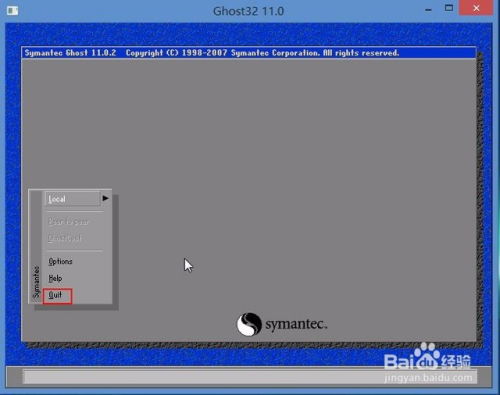Open the Help menu item
Screen dimensions: 500x395
55,278
